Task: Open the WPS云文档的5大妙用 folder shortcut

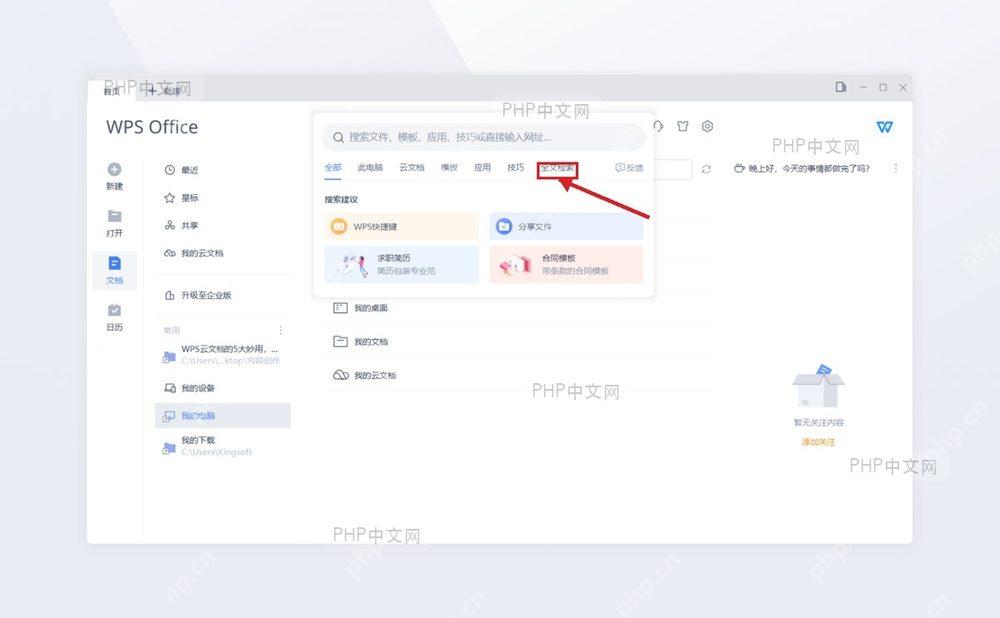Action: pos(222,355)
